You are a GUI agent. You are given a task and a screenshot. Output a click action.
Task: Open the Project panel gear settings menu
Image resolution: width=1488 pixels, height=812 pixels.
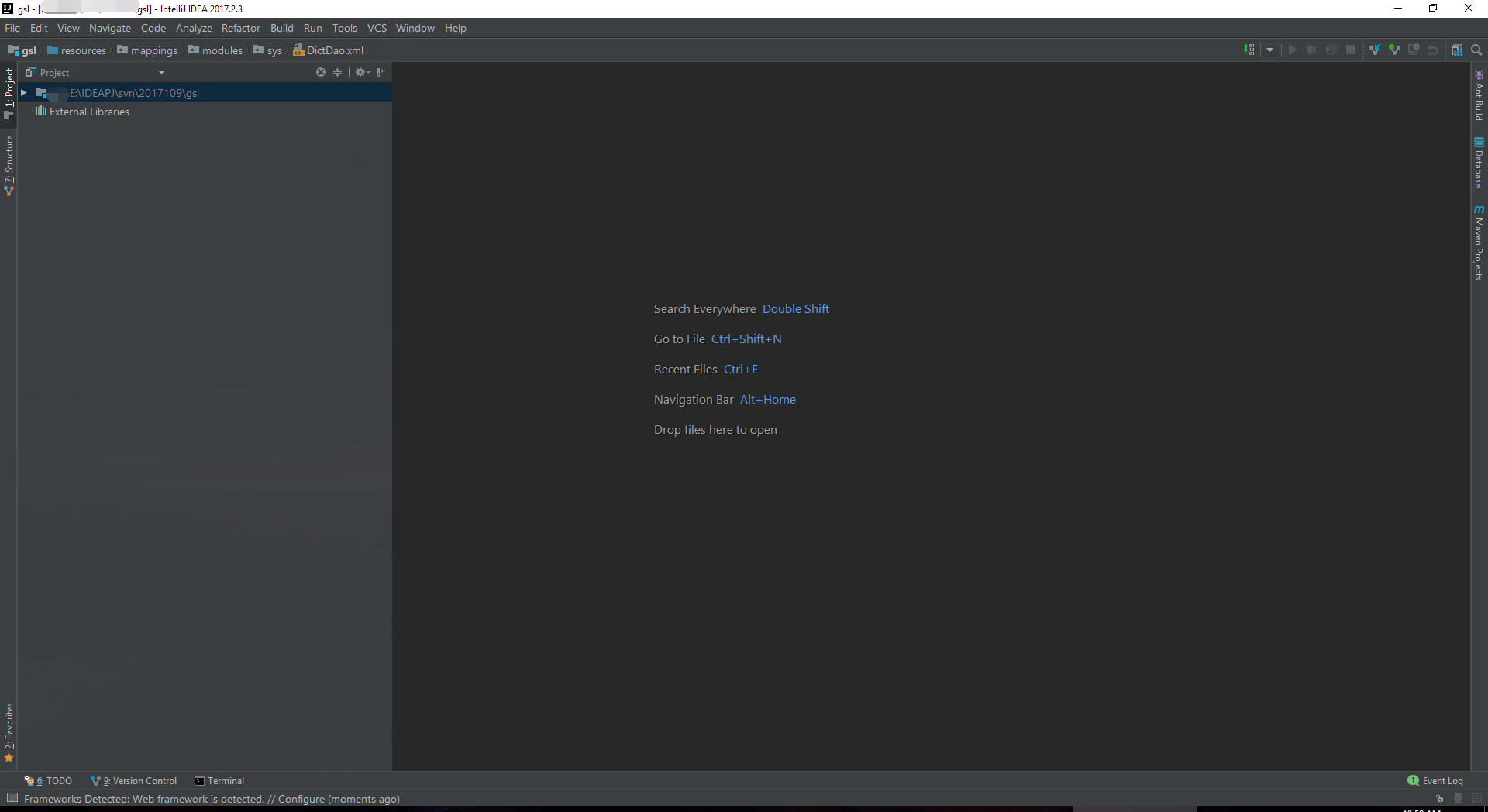362,72
